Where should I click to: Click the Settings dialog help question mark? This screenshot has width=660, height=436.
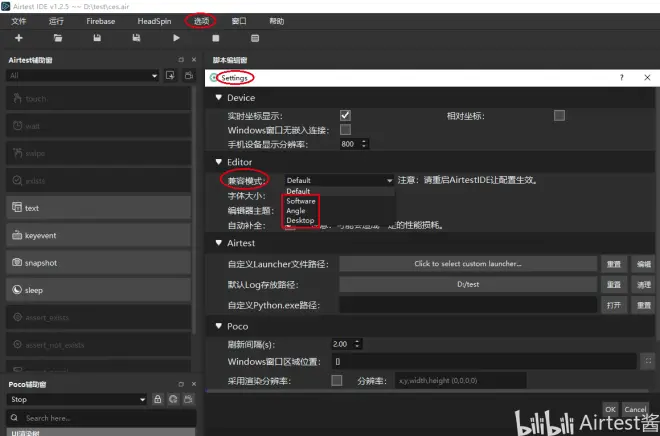(621, 77)
